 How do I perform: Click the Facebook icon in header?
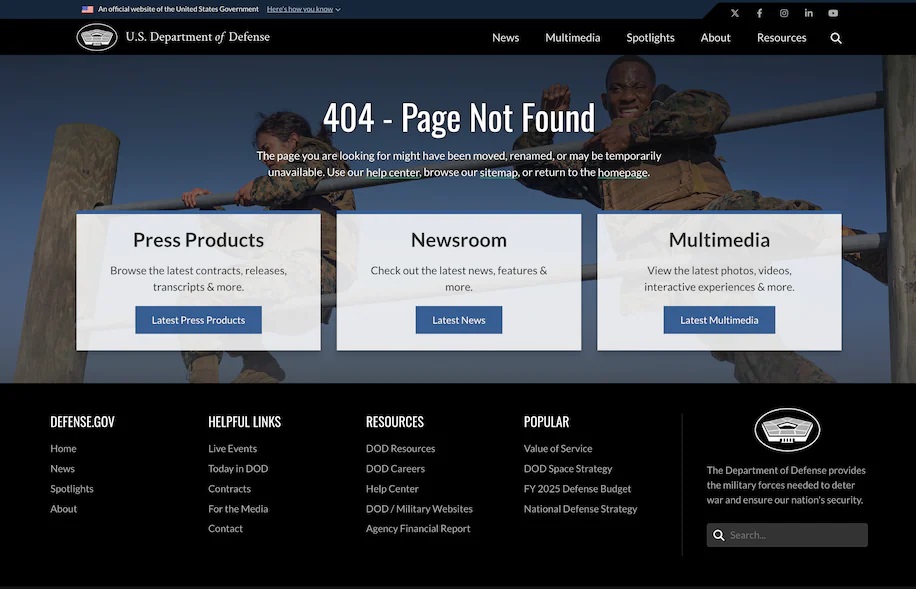tap(759, 13)
